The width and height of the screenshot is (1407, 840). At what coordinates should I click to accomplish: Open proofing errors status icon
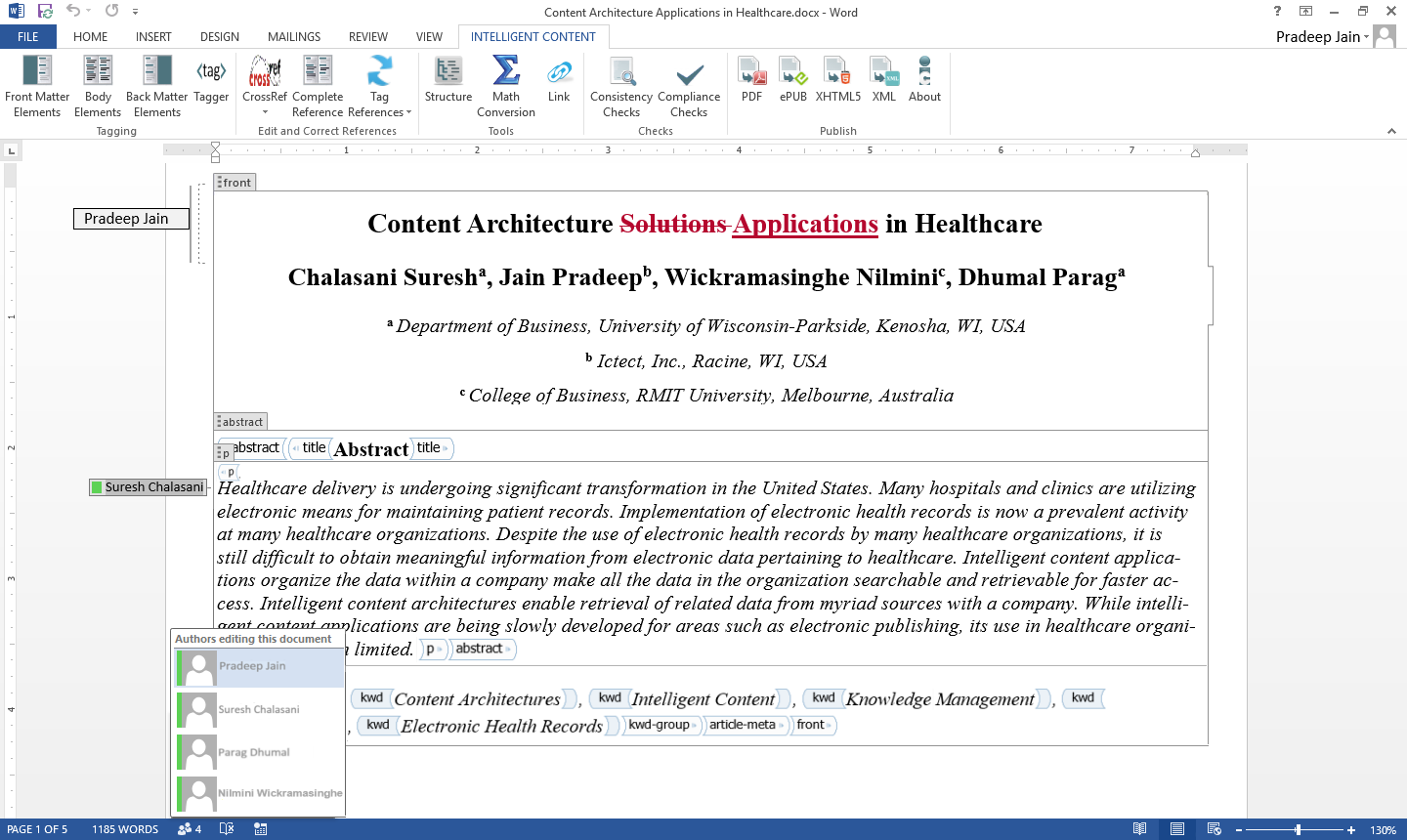click(x=227, y=829)
